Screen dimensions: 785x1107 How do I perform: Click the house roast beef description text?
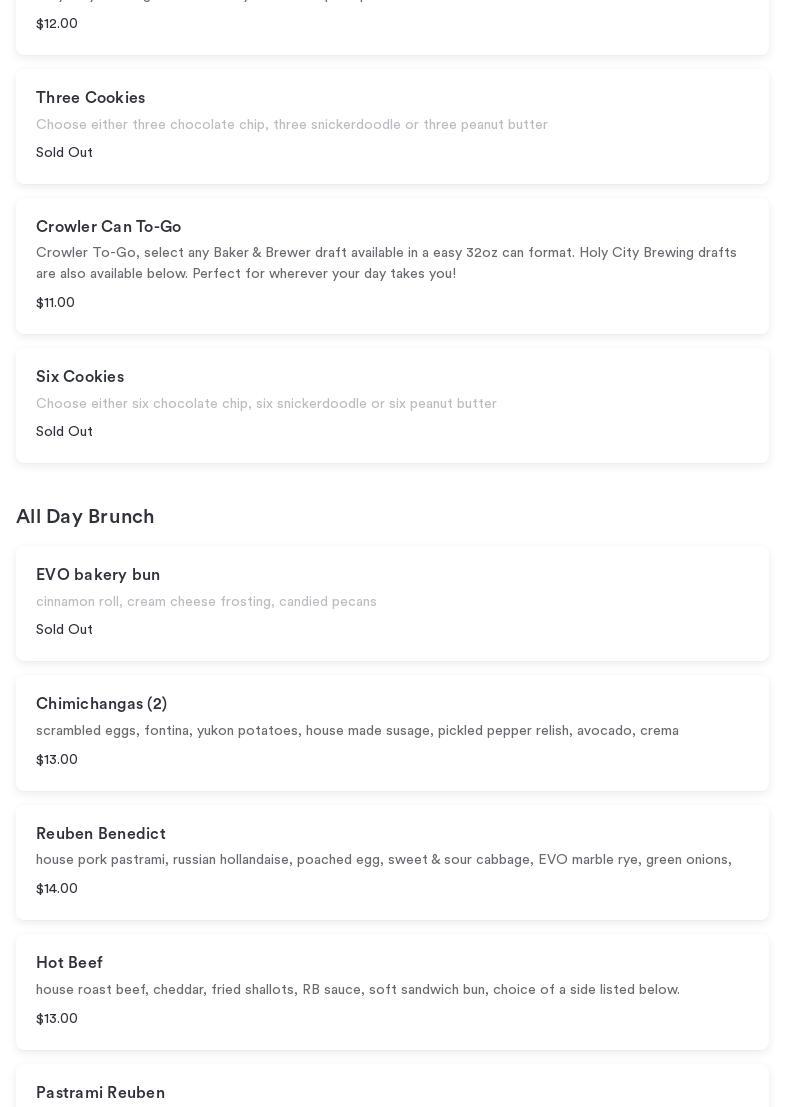coord(358,990)
